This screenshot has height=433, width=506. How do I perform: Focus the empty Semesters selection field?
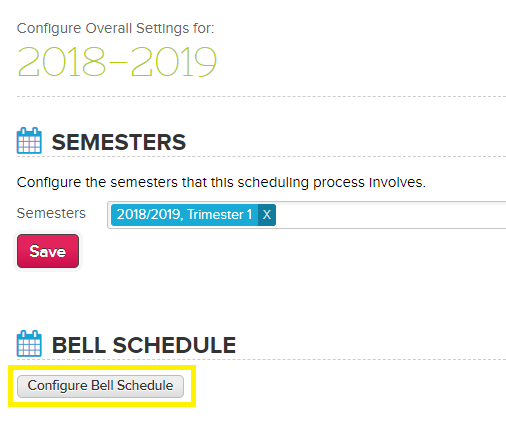[390, 215]
